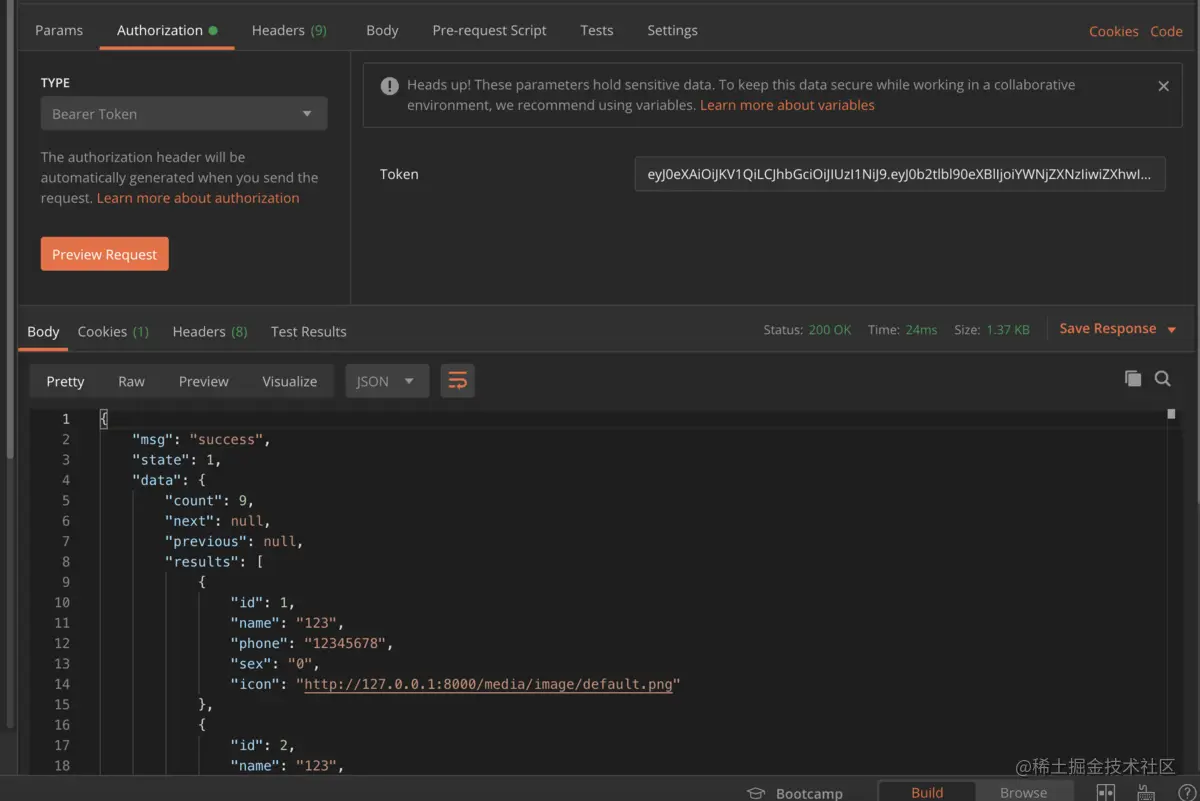Open the request Settings tab
Screen dimensions: 1200x801
coord(672,30)
